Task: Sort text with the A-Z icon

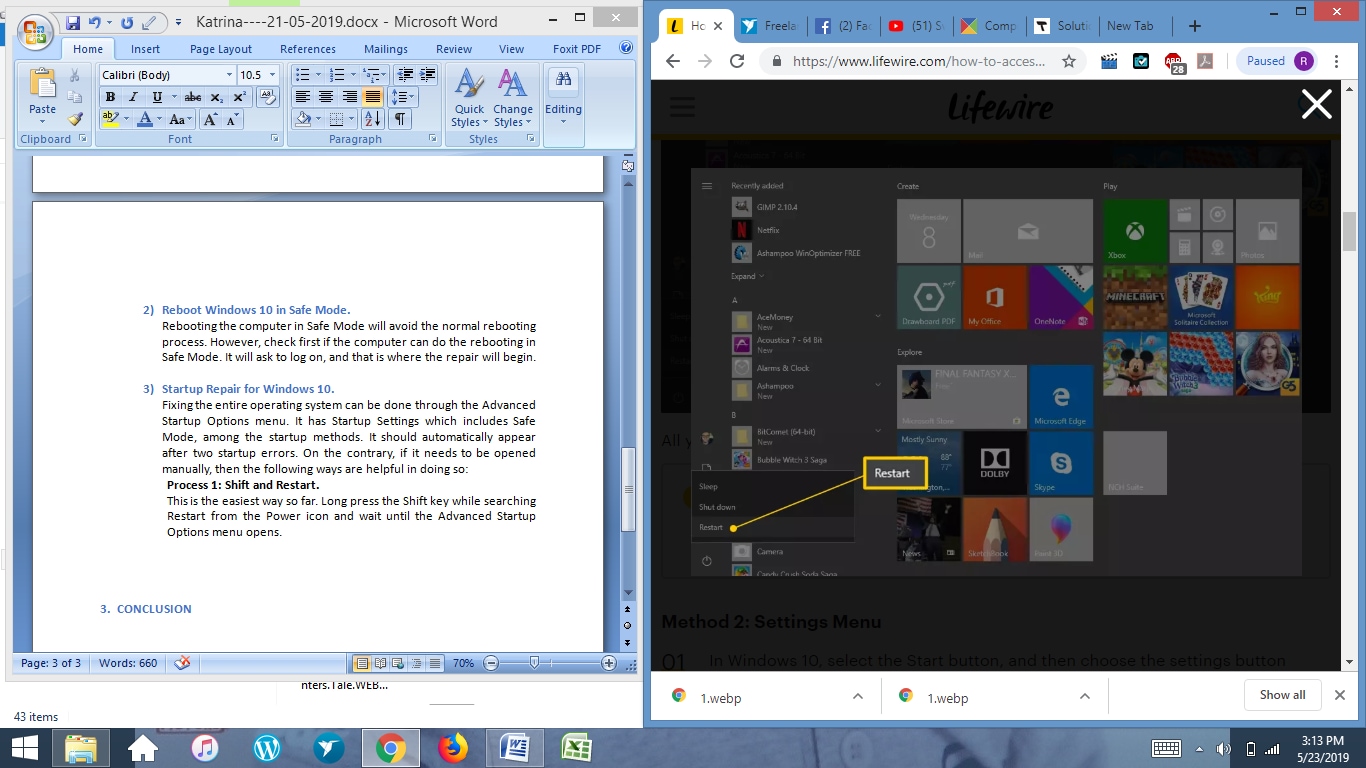Action: [372, 119]
